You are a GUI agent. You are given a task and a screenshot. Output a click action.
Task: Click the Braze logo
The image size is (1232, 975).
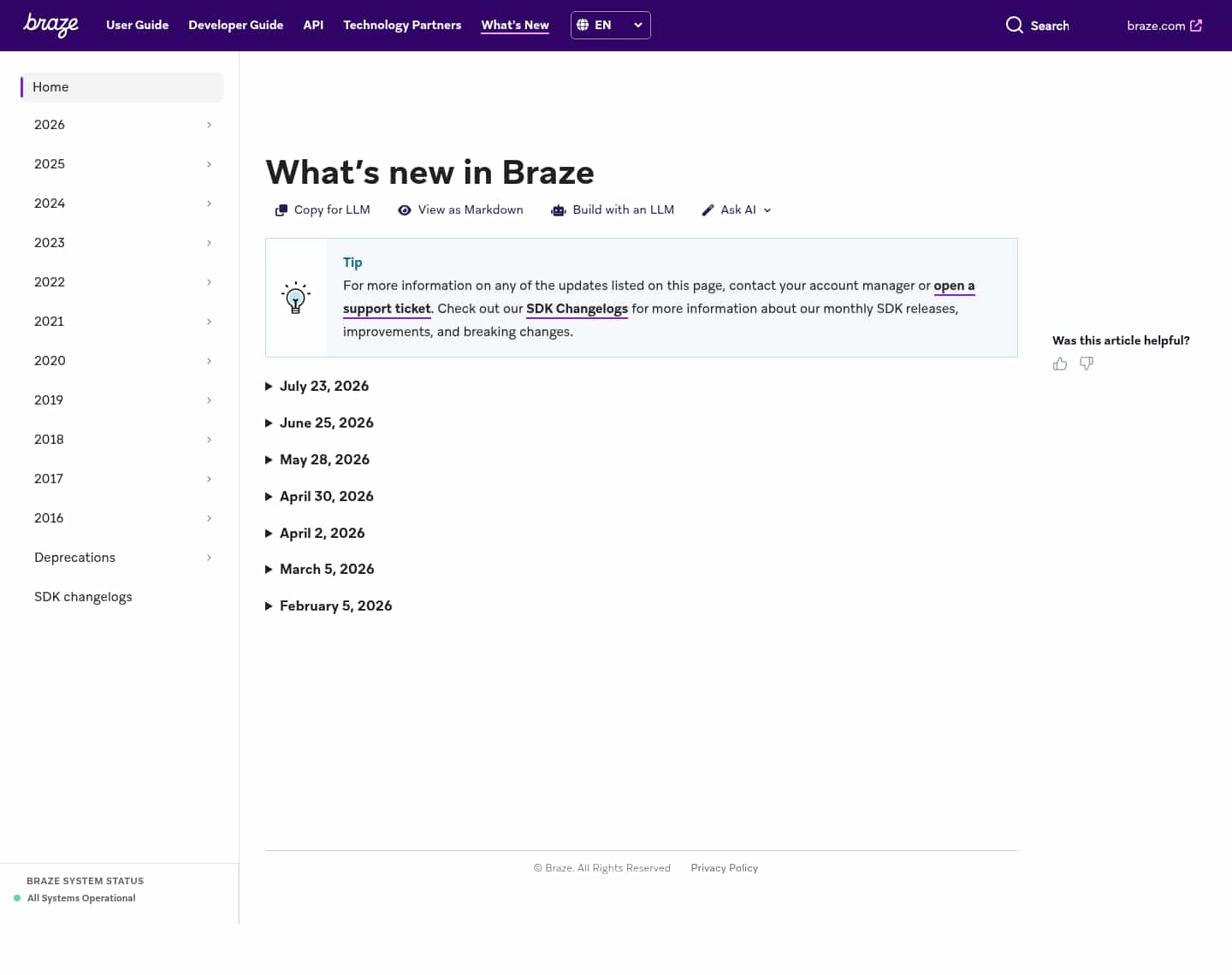click(50, 25)
